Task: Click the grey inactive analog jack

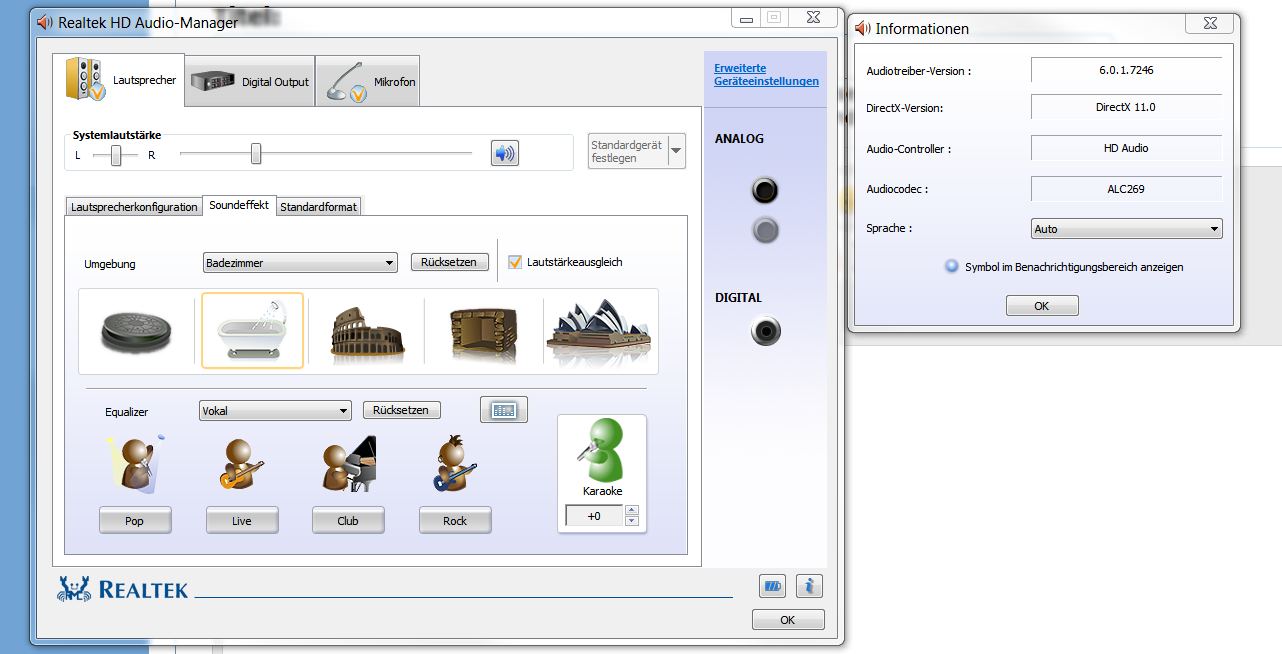Action: point(765,231)
